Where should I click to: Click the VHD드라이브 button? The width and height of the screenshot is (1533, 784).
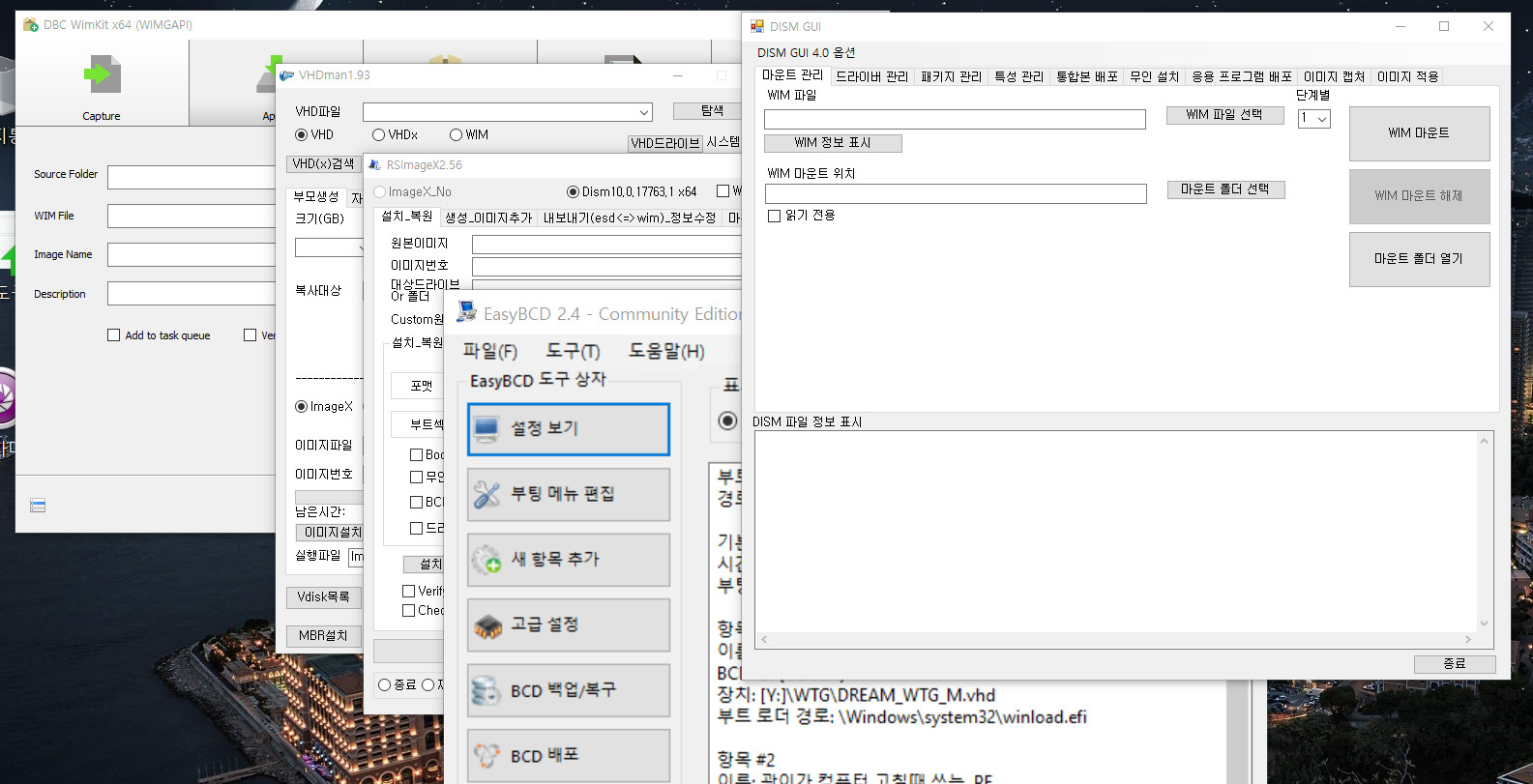(x=664, y=143)
